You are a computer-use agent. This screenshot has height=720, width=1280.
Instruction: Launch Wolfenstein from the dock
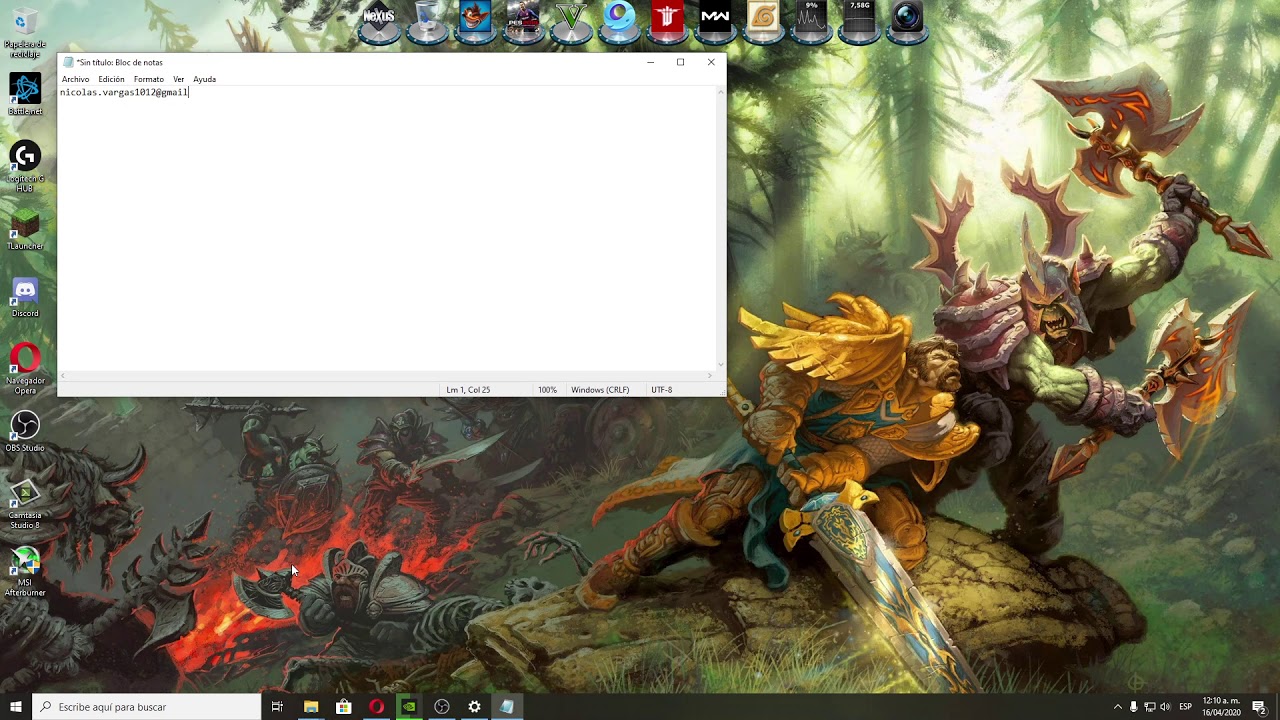click(667, 20)
